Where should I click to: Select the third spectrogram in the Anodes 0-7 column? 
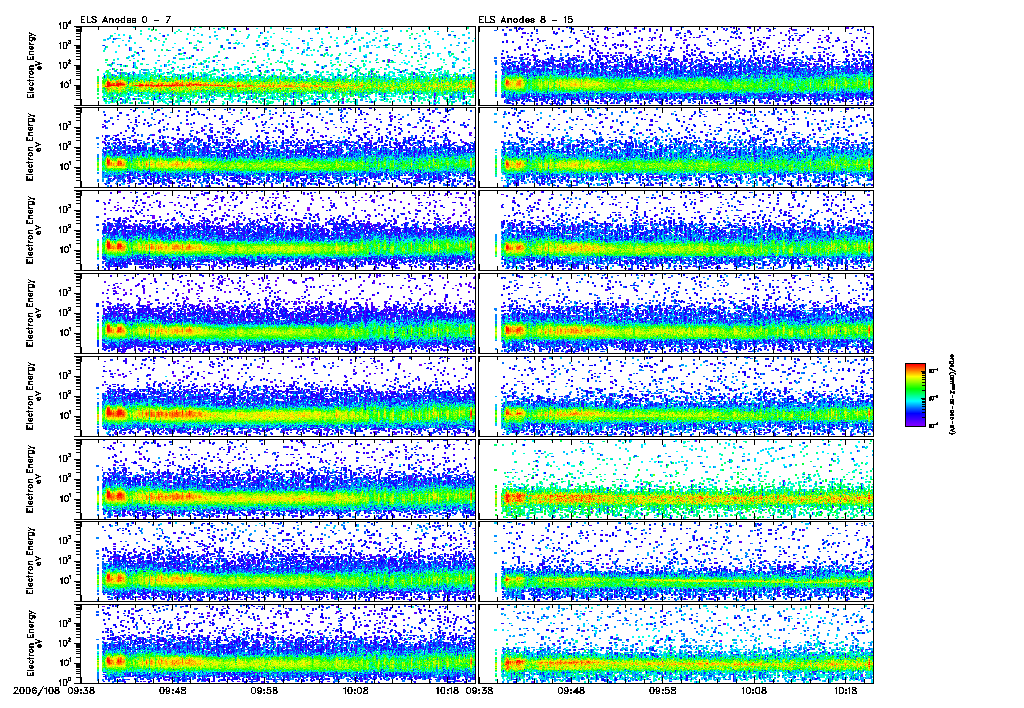(x=278, y=231)
